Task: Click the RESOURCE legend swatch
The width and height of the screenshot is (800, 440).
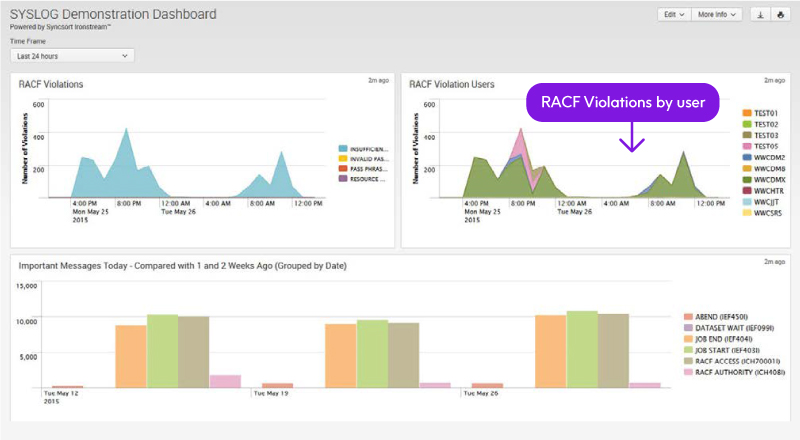Action: 343,179
